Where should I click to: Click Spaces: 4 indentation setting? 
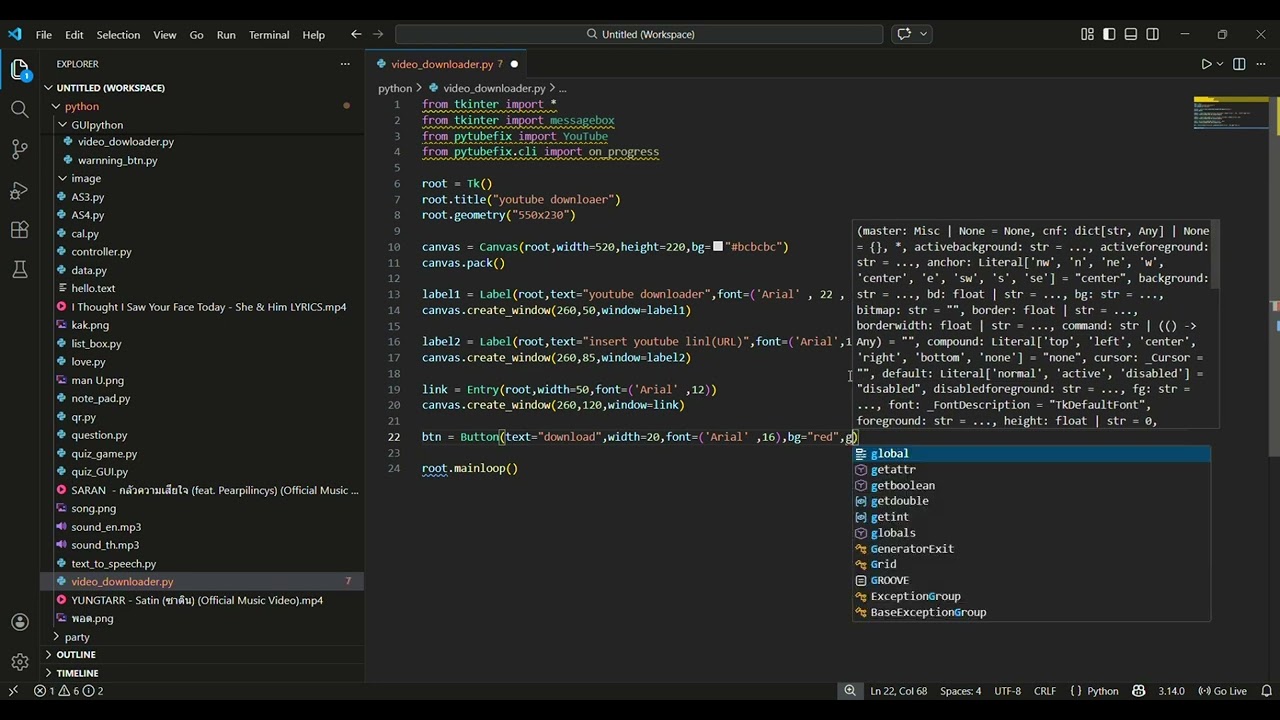pos(960,691)
